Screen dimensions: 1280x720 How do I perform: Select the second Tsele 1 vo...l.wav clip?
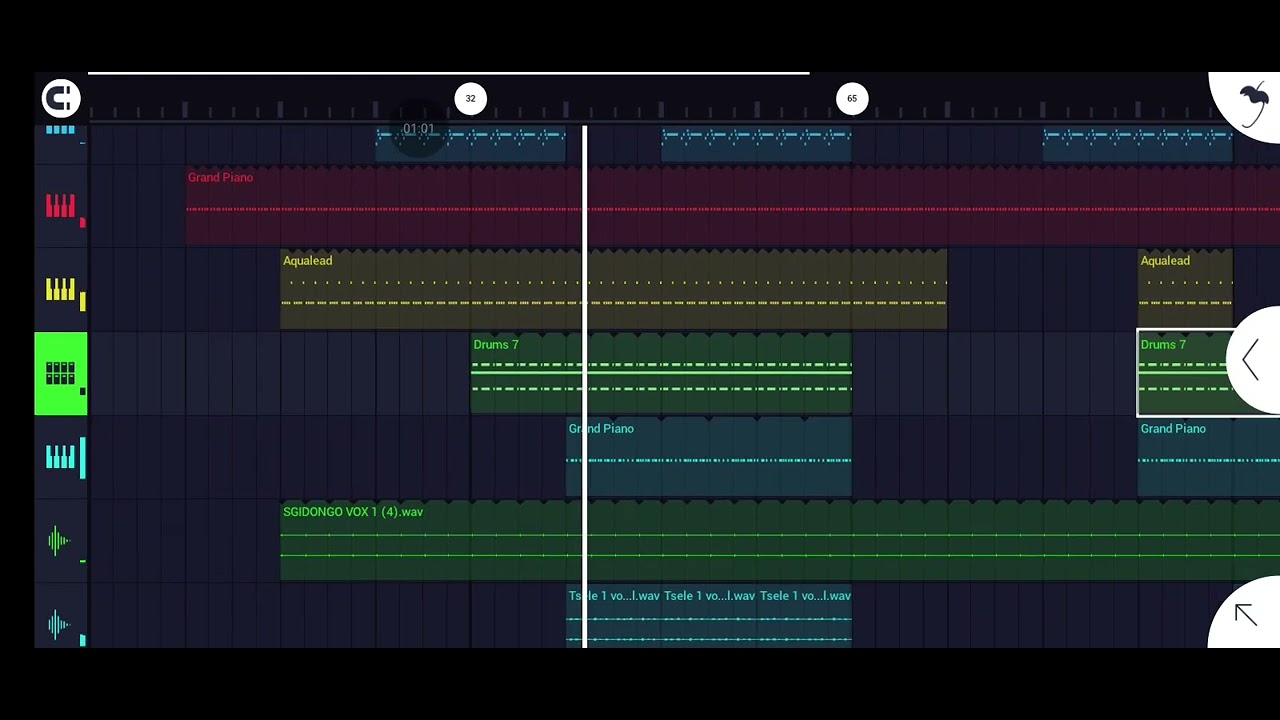(x=709, y=616)
